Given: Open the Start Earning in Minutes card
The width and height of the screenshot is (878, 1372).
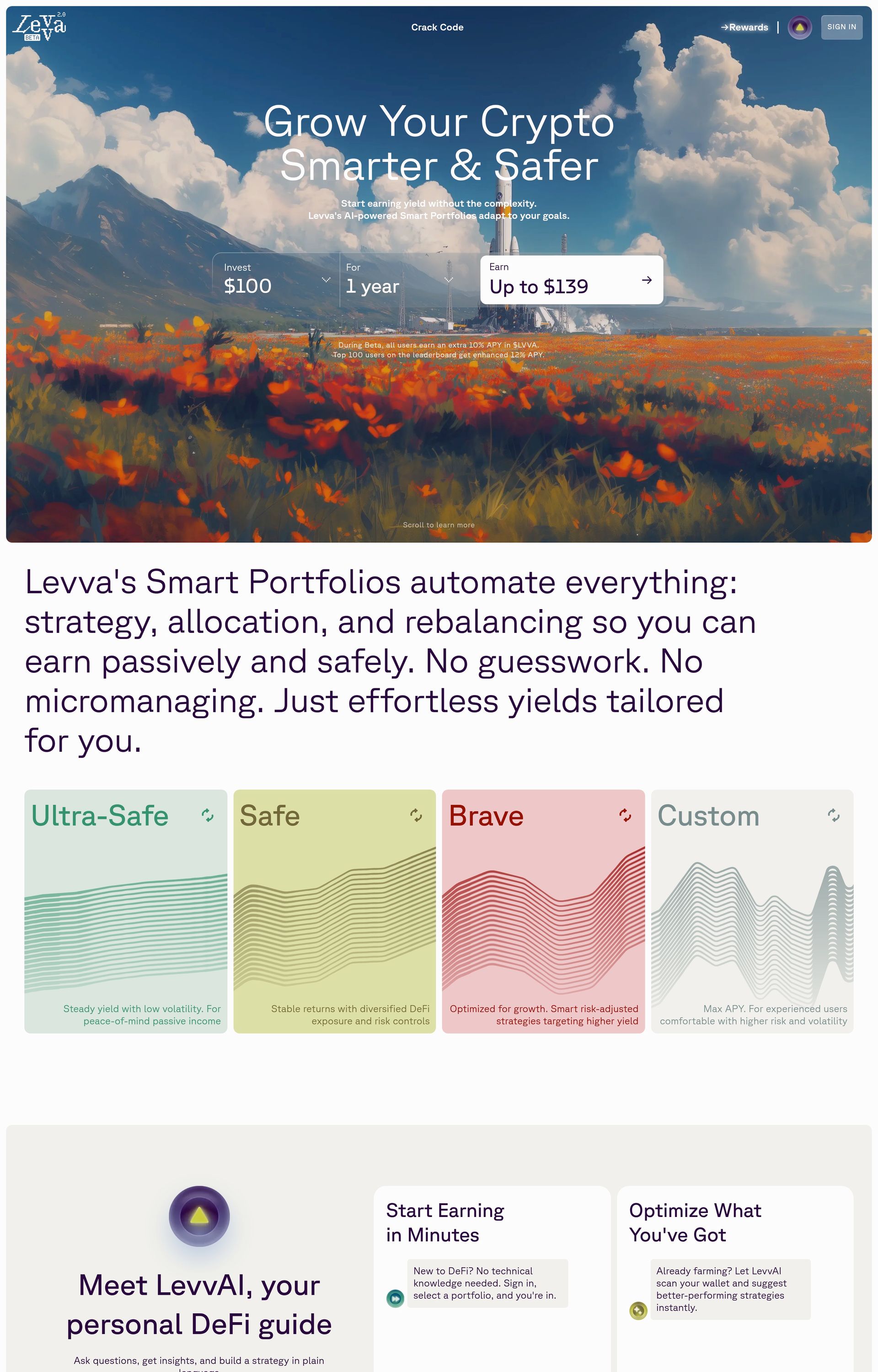Looking at the screenshot, I should tap(492, 1222).
